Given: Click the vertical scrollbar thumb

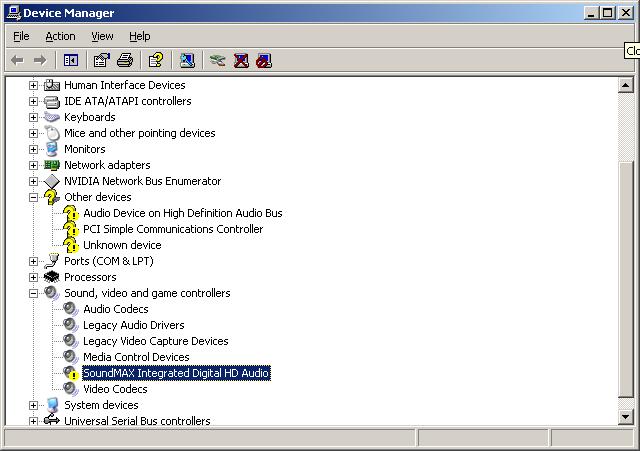Looking at the screenshot, I should 625,280.
